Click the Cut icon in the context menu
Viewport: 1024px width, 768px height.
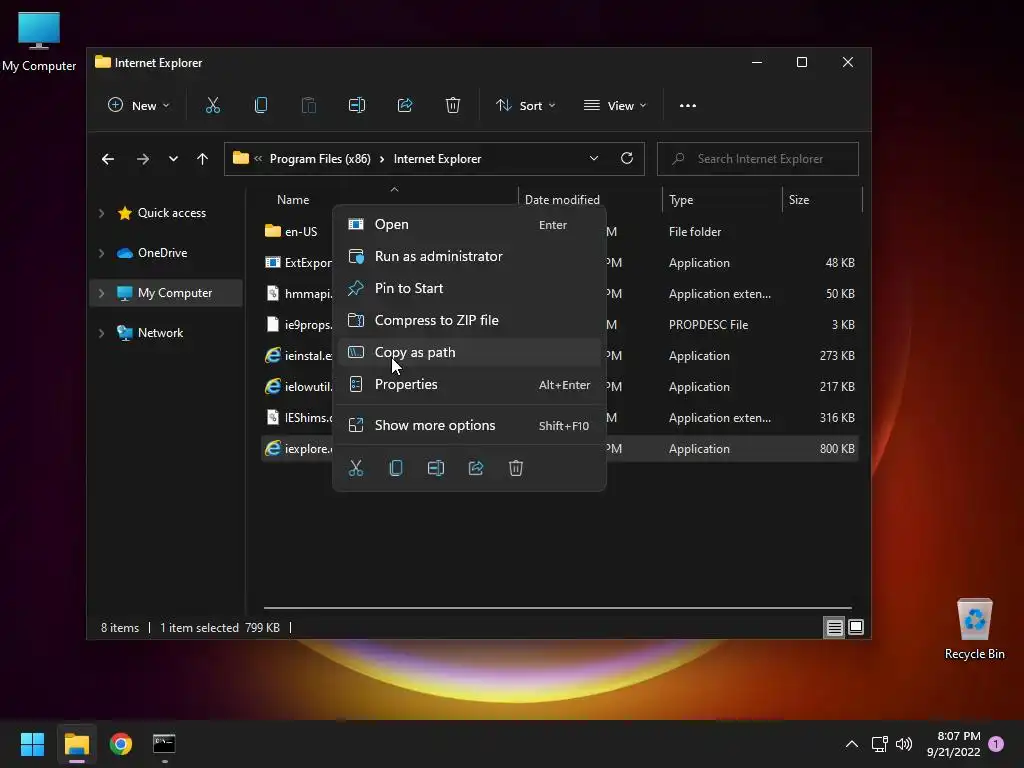356,468
